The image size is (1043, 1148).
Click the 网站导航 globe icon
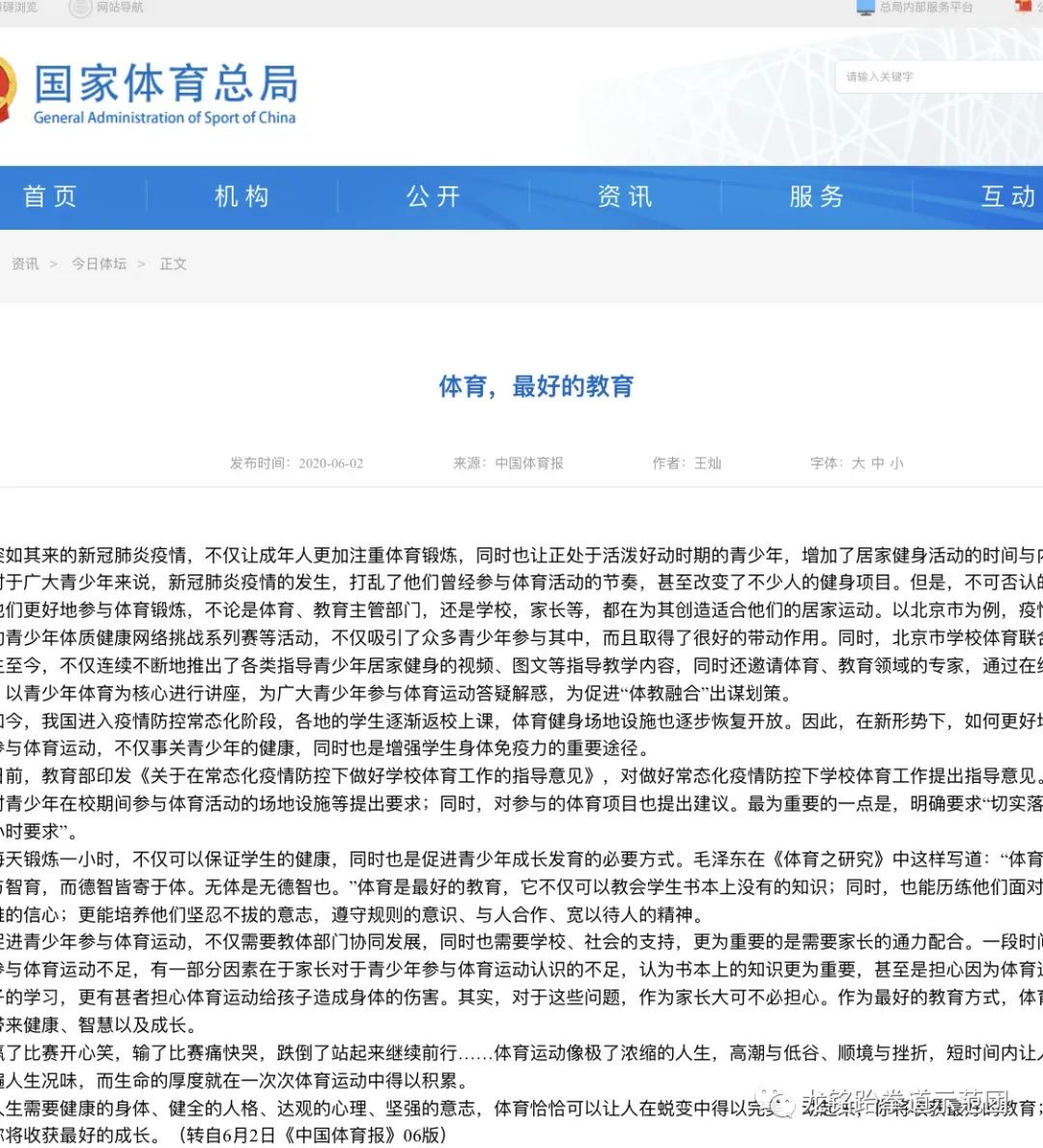click(x=80, y=8)
